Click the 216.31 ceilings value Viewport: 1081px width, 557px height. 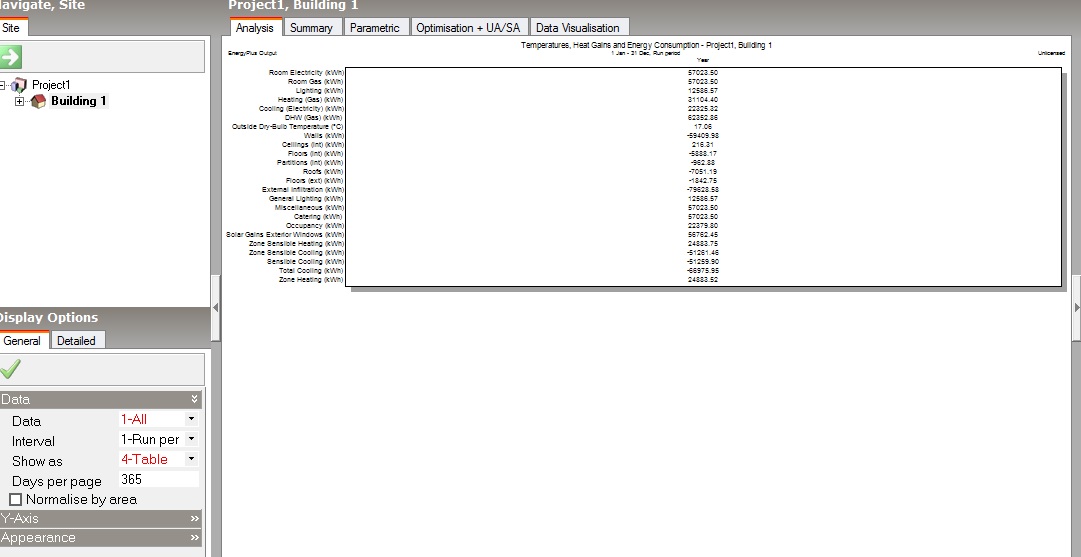(x=703, y=144)
